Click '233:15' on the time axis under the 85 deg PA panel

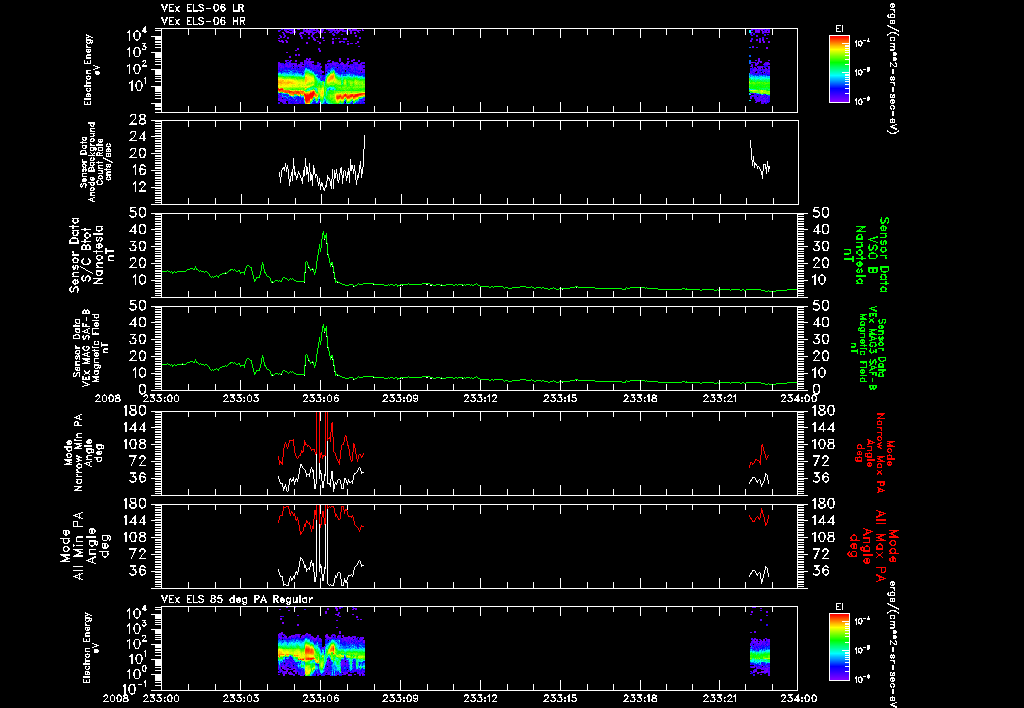pyautogui.click(x=560, y=698)
